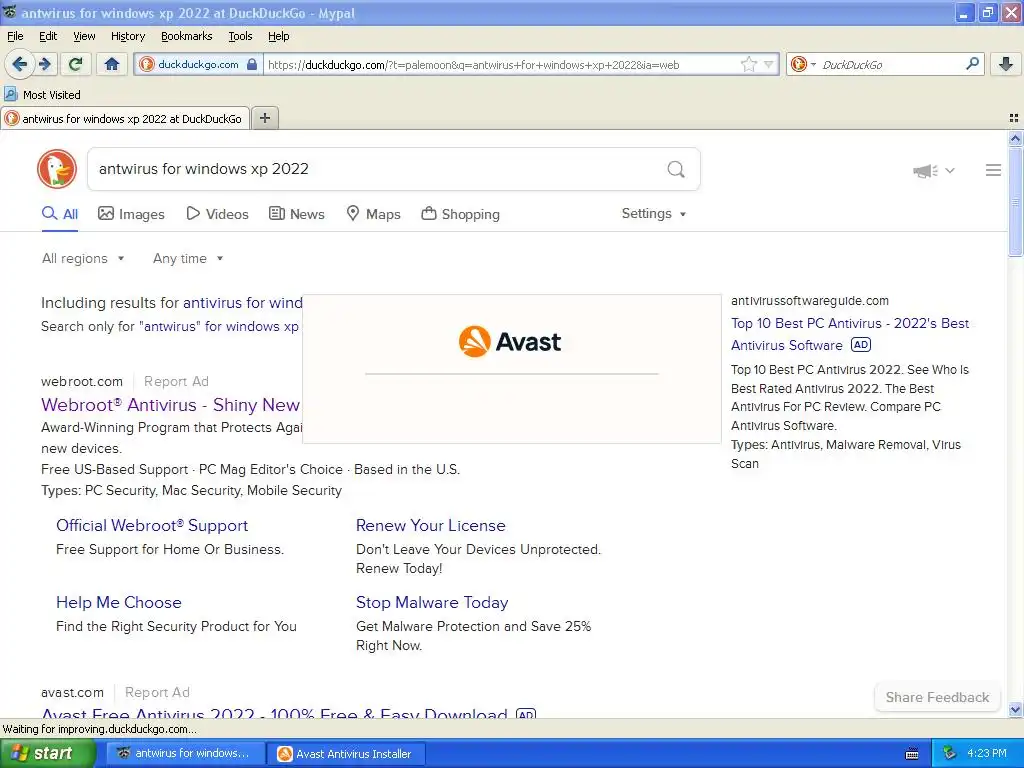The image size is (1024, 768).
Task: Switch to the Images tab
Action: point(131,214)
